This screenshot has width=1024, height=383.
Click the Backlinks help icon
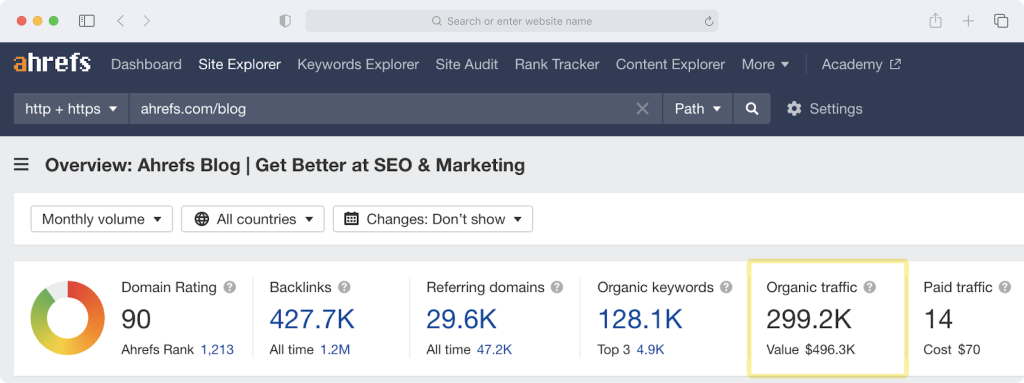(x=344, y=287)
